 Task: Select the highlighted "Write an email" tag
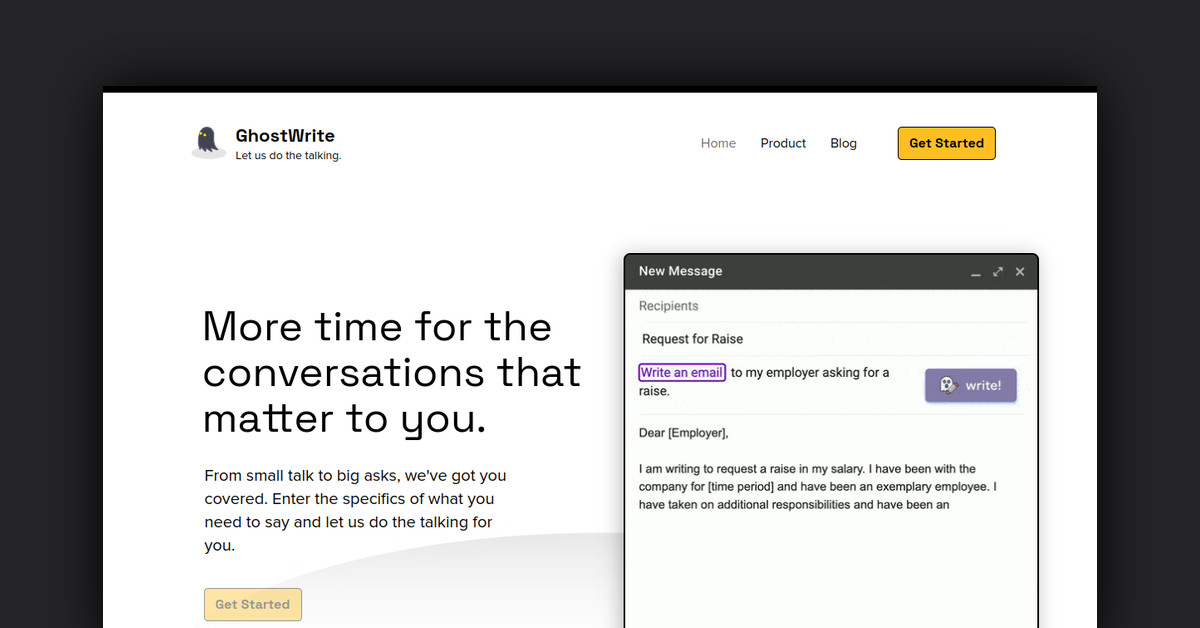click(x=682, y=373)
